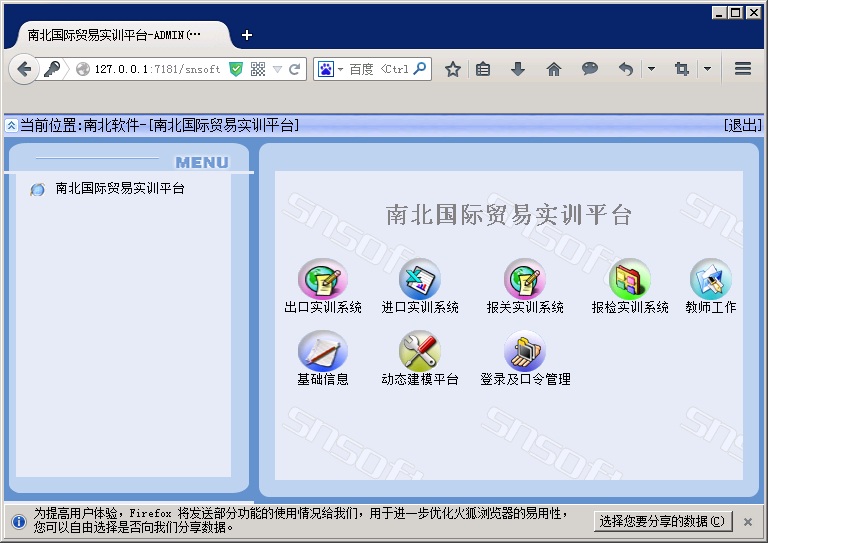864x543 pixels.
Task: Launch the 报检实训系统 inspection icon
Action: (x=629, y=280)
